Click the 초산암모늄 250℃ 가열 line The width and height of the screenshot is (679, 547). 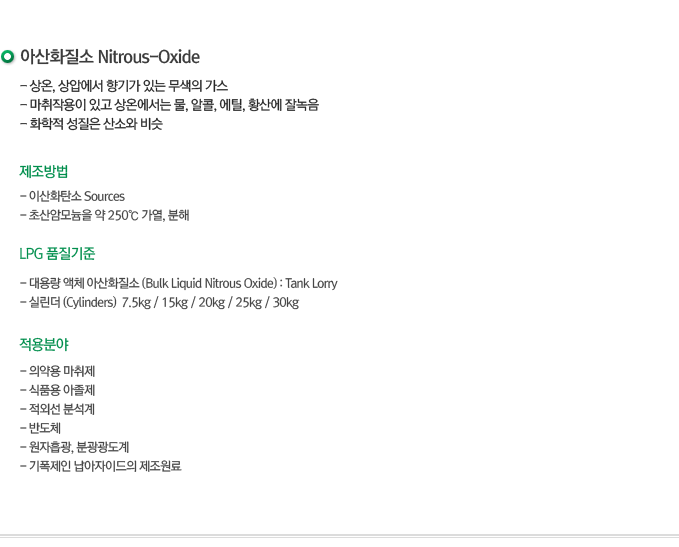point(105,215)
